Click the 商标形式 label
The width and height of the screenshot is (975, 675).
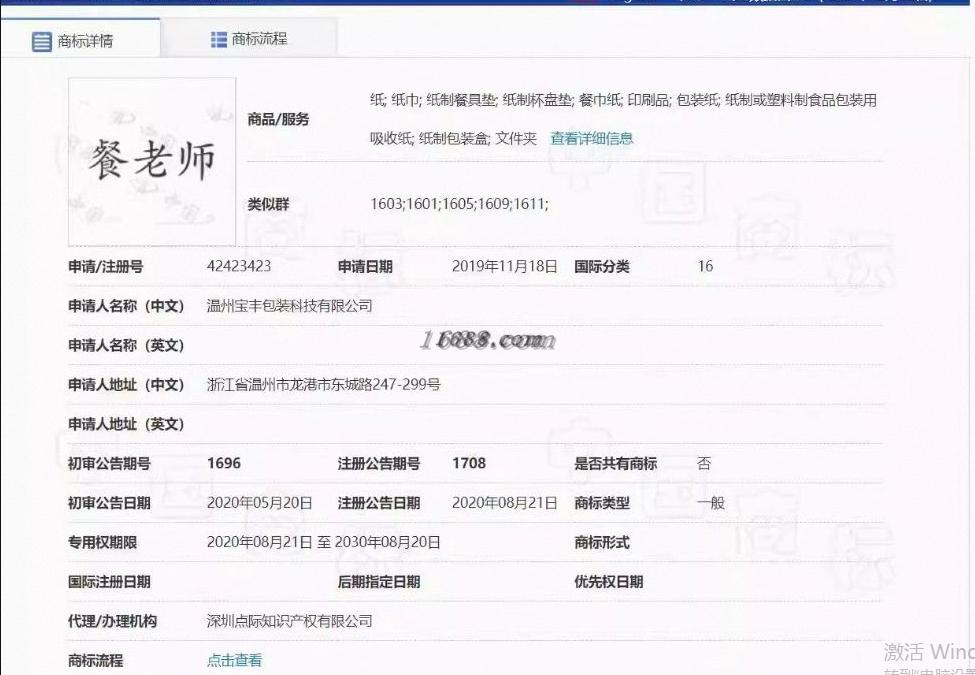pyautogui.click(x=601, y=543)
